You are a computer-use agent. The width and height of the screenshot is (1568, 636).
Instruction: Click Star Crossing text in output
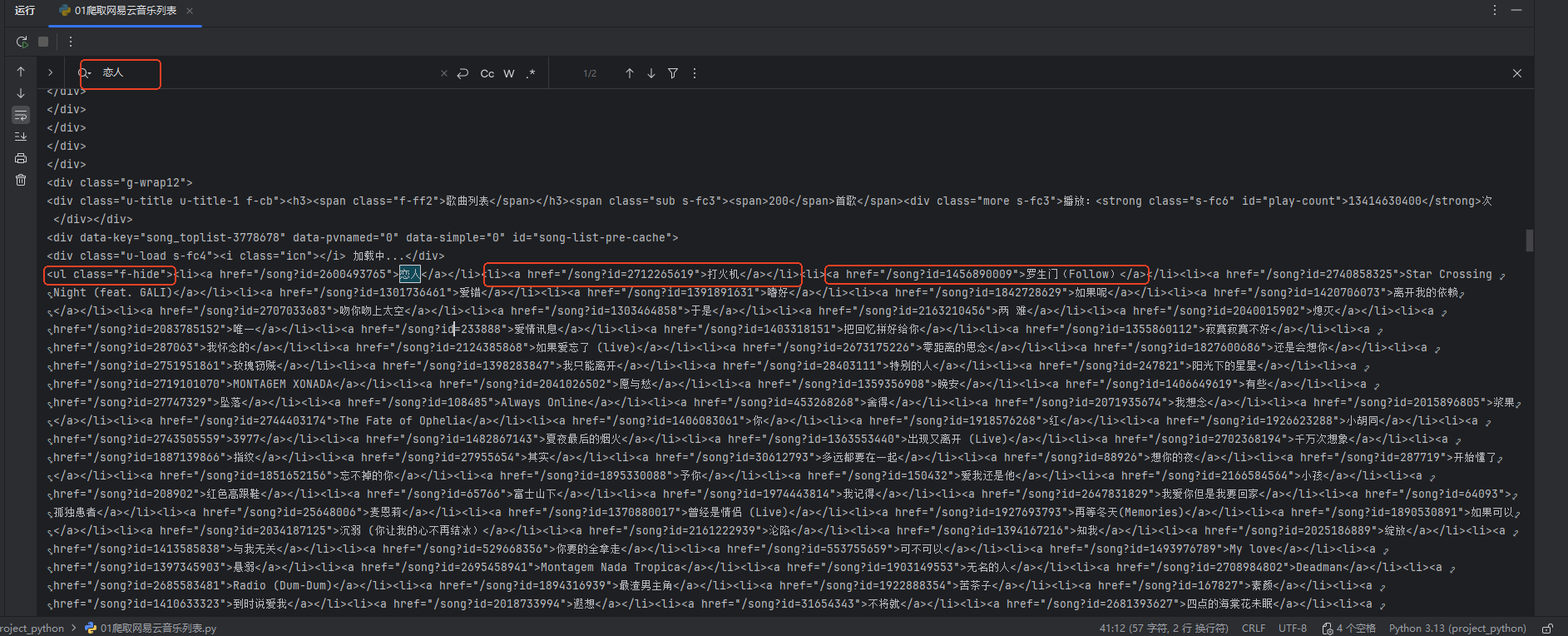point(1448,274)
